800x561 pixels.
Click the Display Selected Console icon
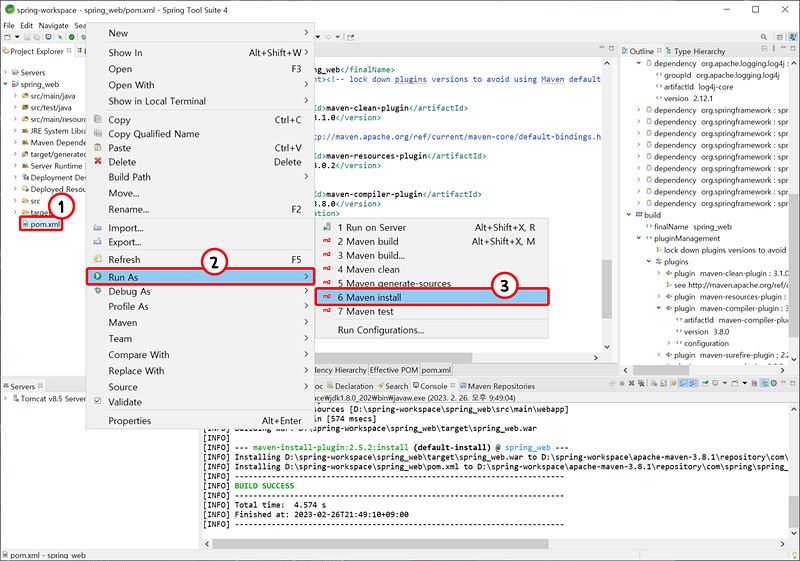coord(715,383)
